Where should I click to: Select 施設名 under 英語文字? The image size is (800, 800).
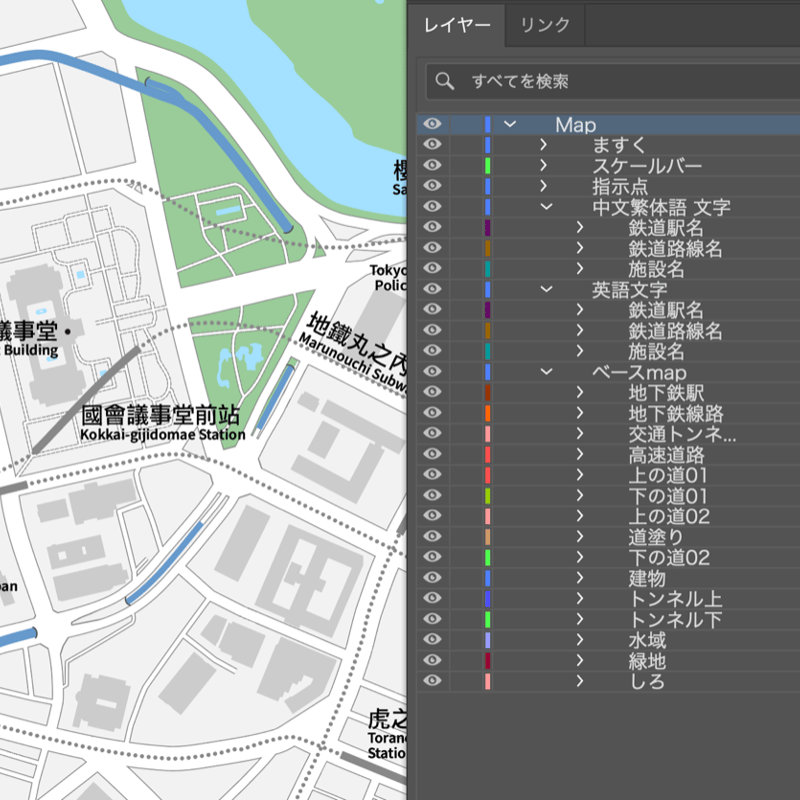click(x=656, y=352)
